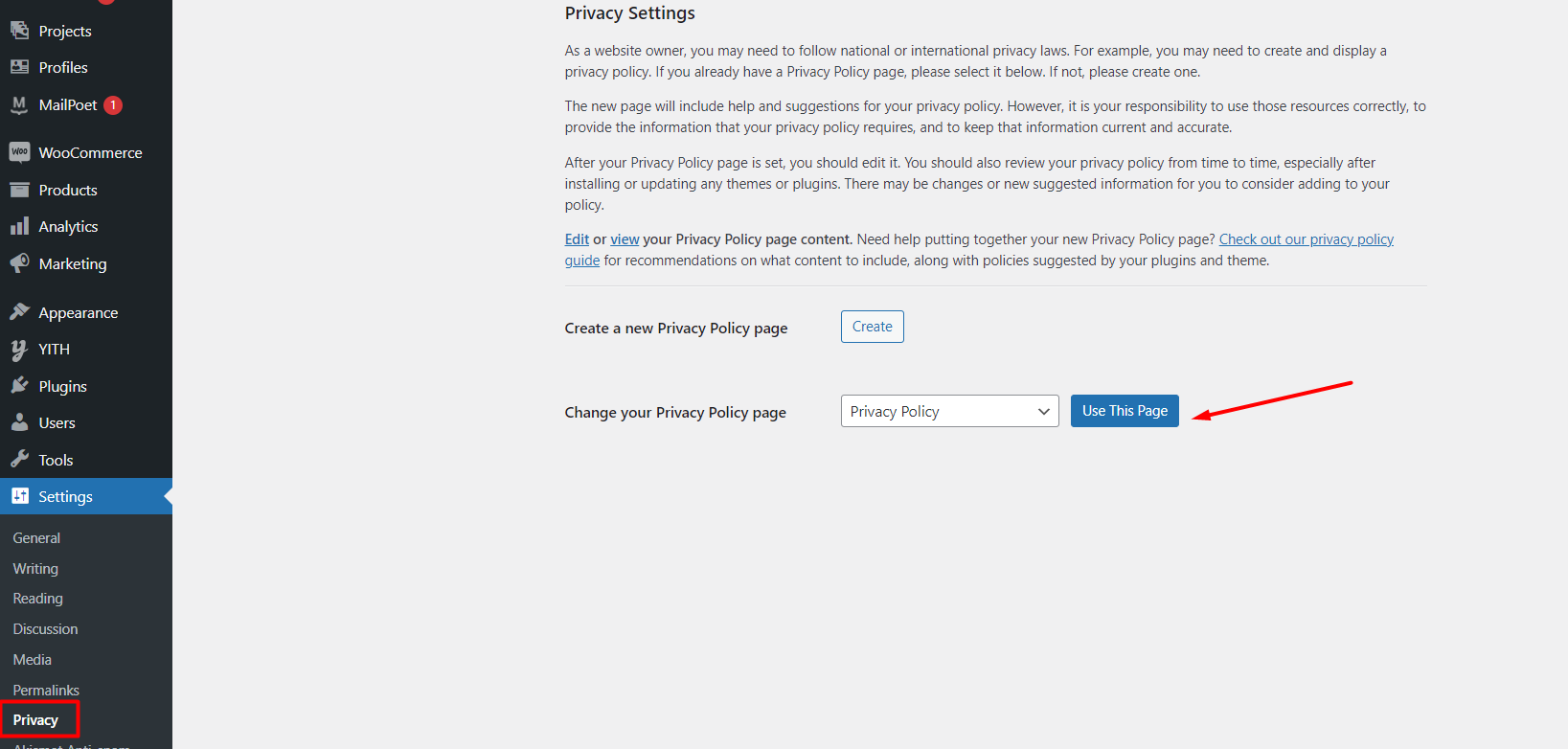Open the view privacy policy link

[625, 239]
